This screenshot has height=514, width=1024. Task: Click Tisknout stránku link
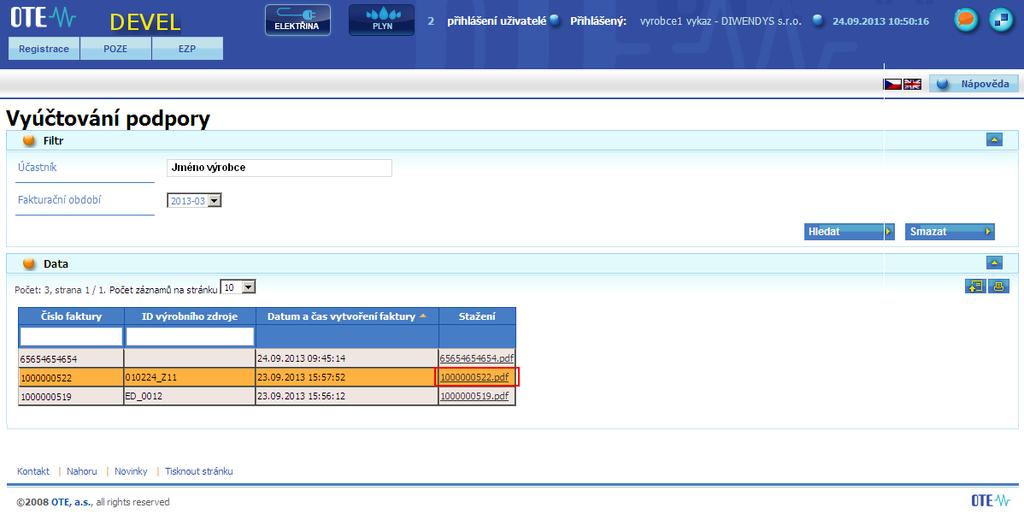(x=199, y=471)
